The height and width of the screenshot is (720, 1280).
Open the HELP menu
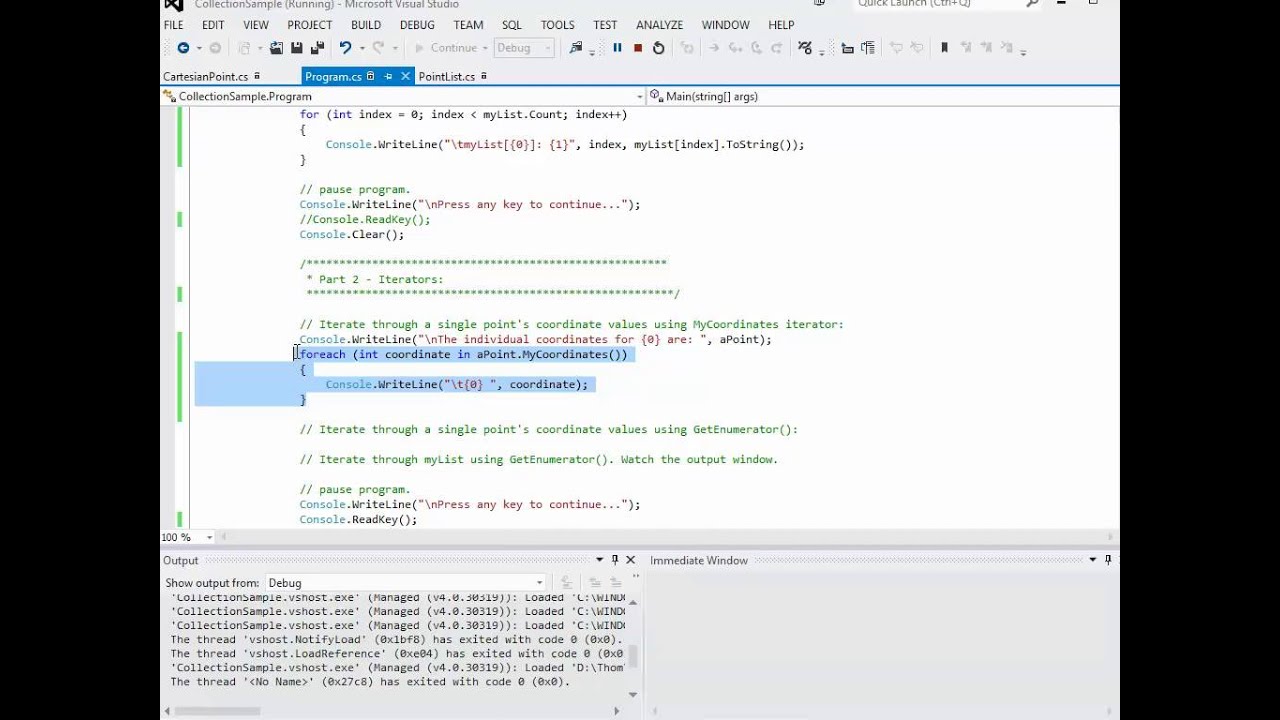[x=781, y=25]
